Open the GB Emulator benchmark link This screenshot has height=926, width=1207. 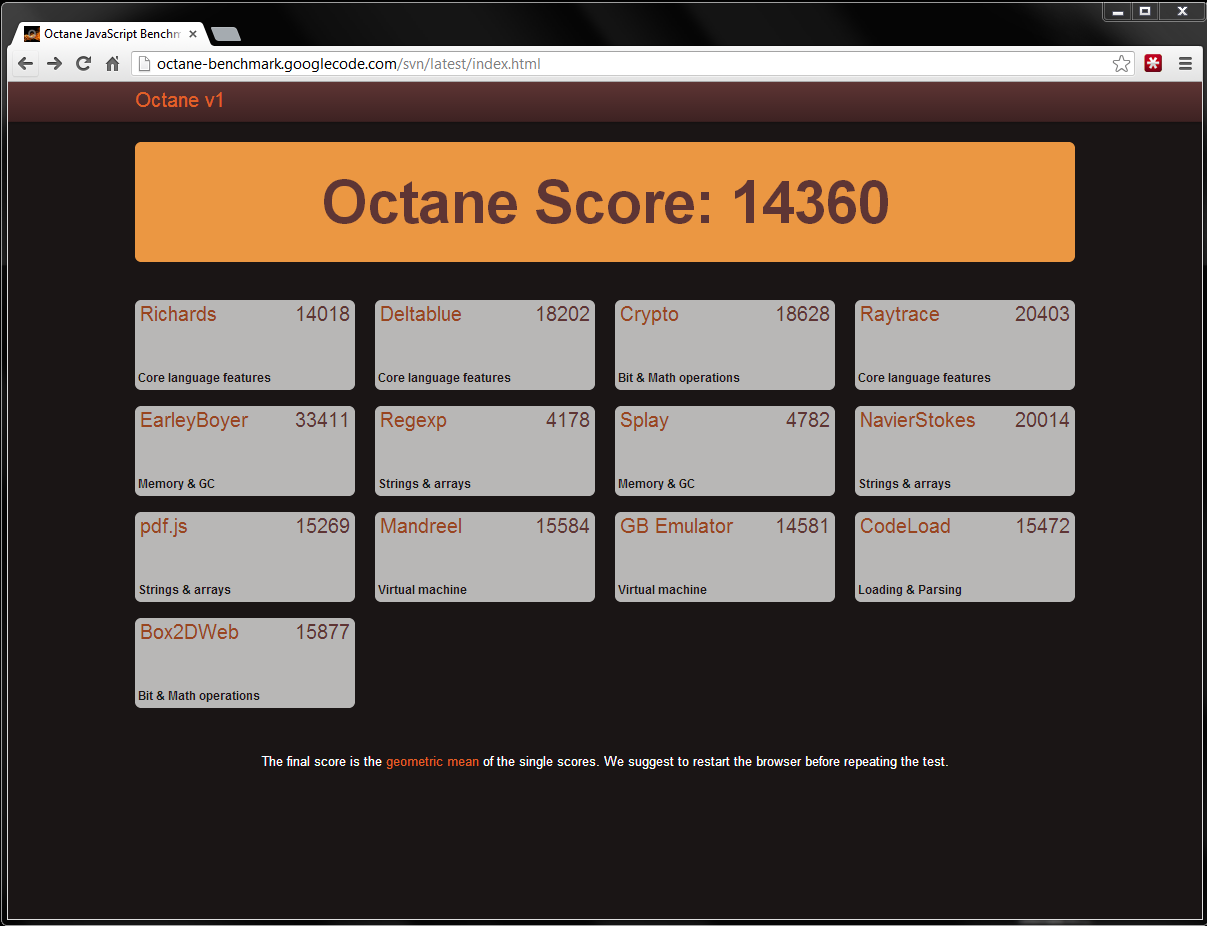[x=676, y=526]
